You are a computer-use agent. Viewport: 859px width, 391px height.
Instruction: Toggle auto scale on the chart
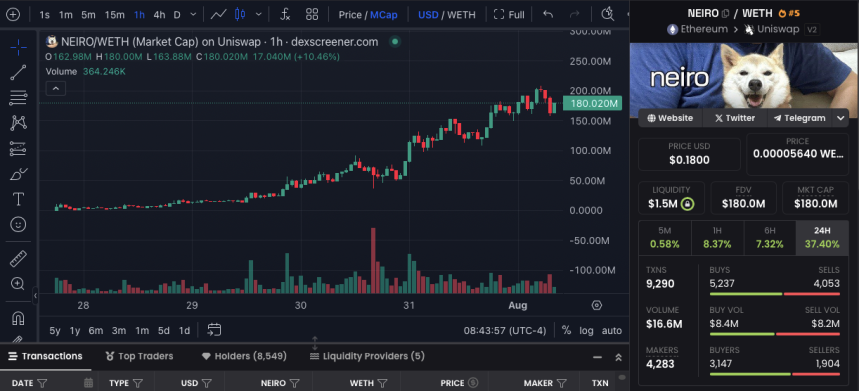click(x=611, y=330)
